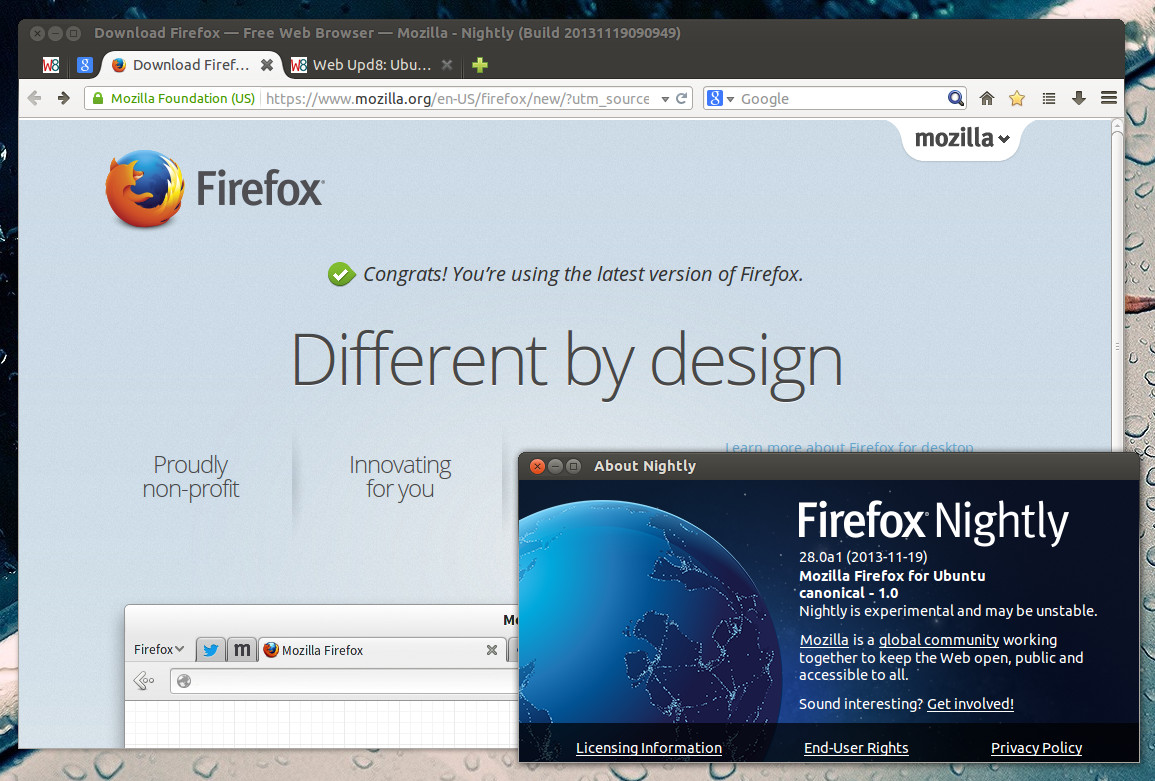Open the pinned Google tab

[x=85, y=65]
